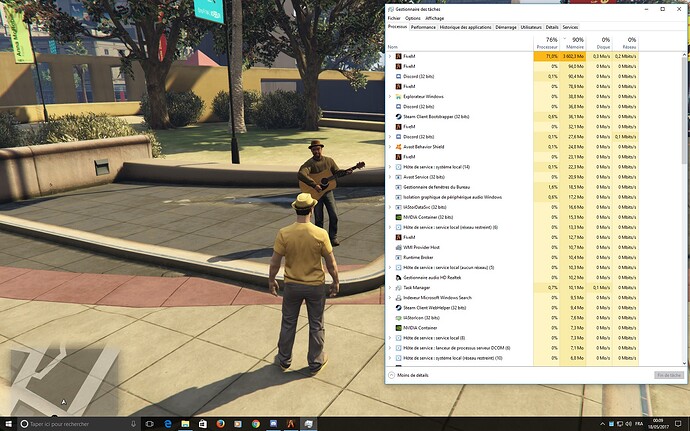
Task: Select Isolation graphique de périphérique audio Windows row
Action: (x=512, y=197)
